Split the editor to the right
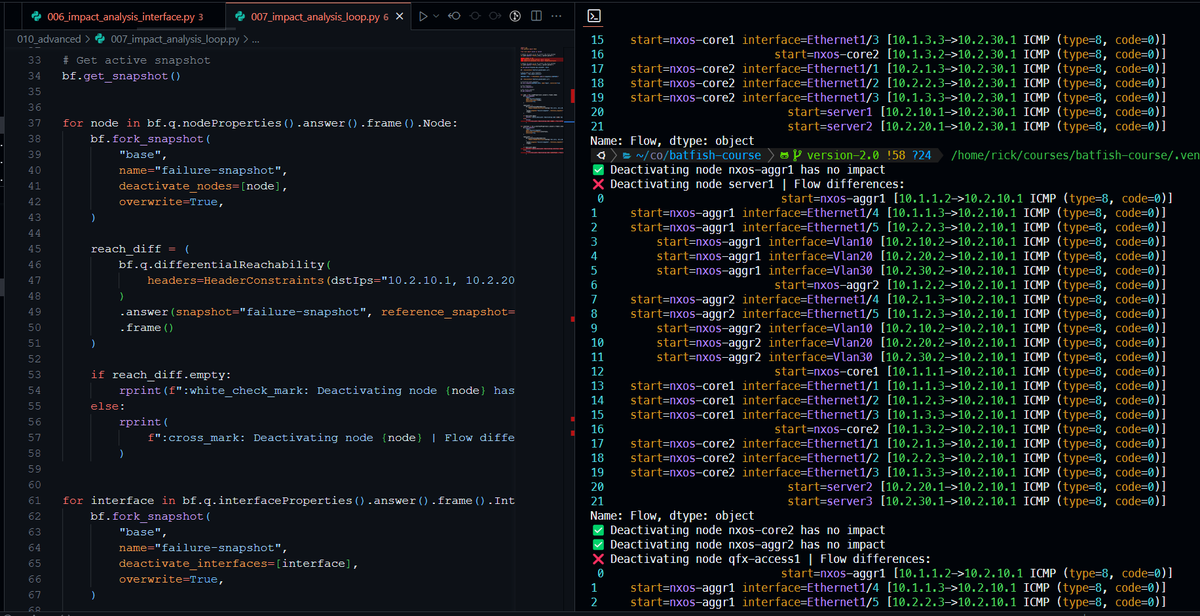The height and width of the screenshot is (616, 1200). [537, 17]
